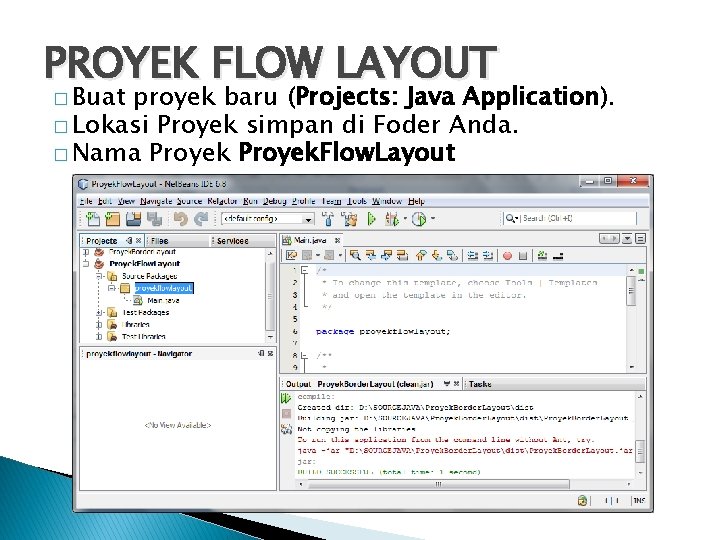The width and height of the screenshot is (720, 540).
Task: Select the Main.java editor tab
Action: [x=310, y=240]
